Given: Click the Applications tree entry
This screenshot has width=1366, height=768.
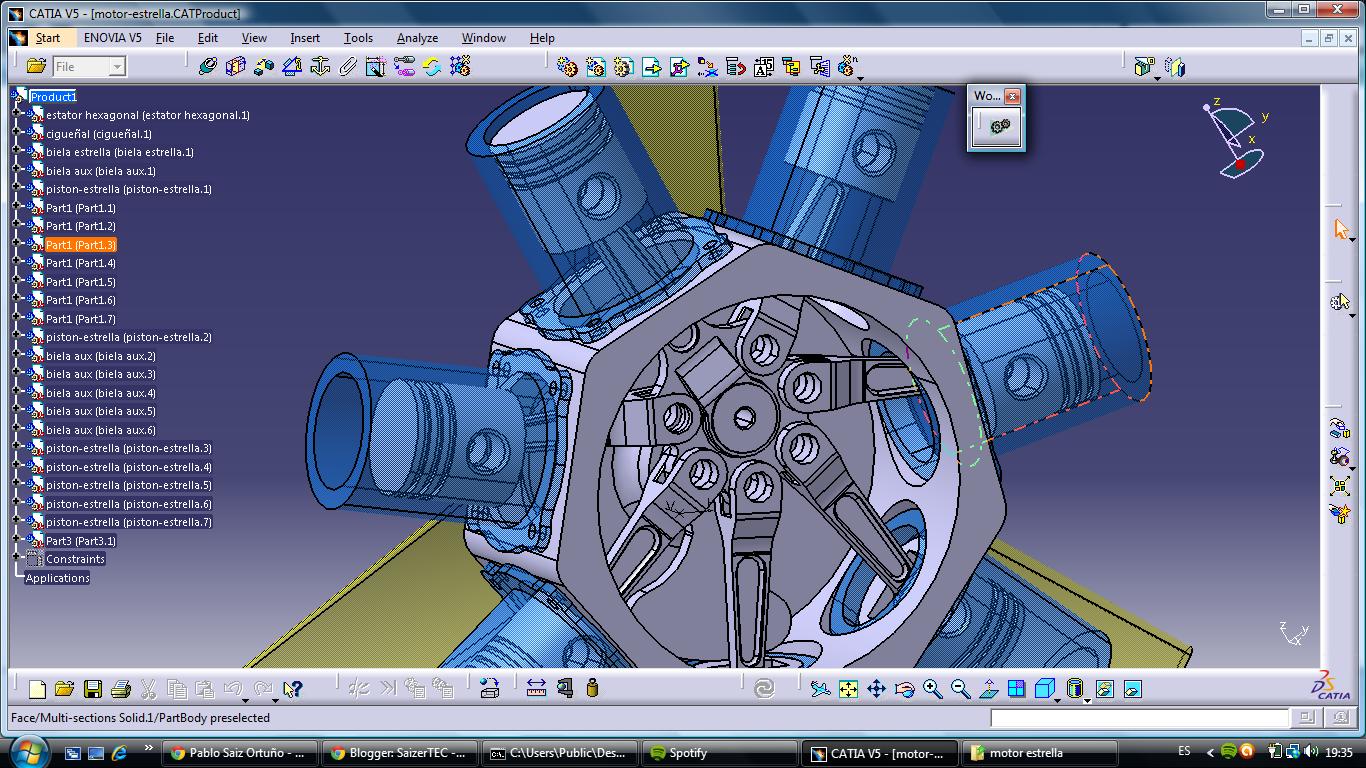Looking at the screenshot, I should 57,578.
